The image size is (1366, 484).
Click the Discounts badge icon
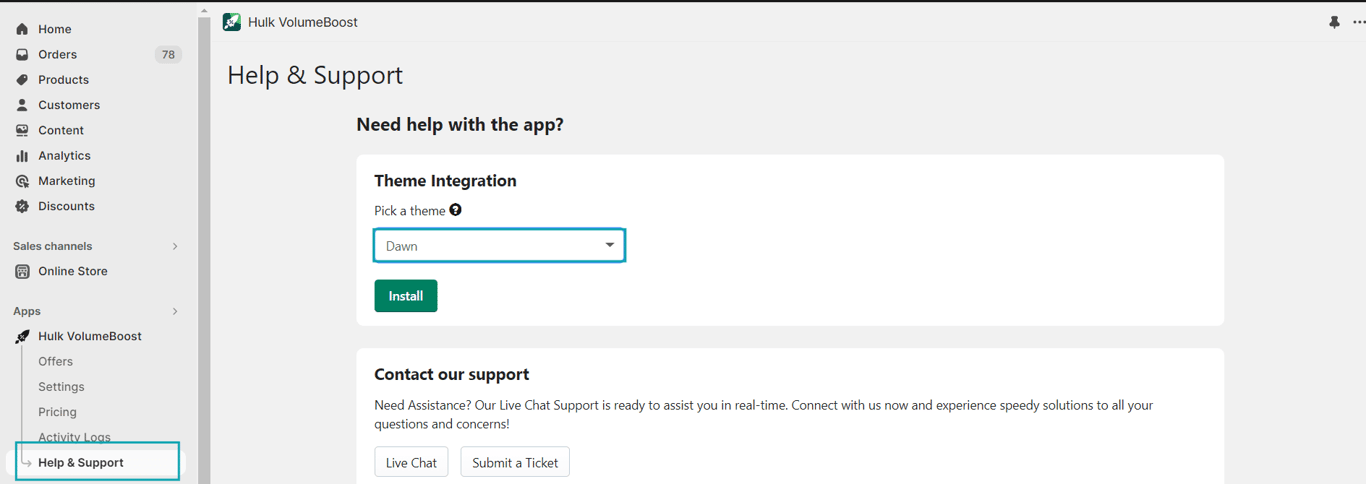22,206
